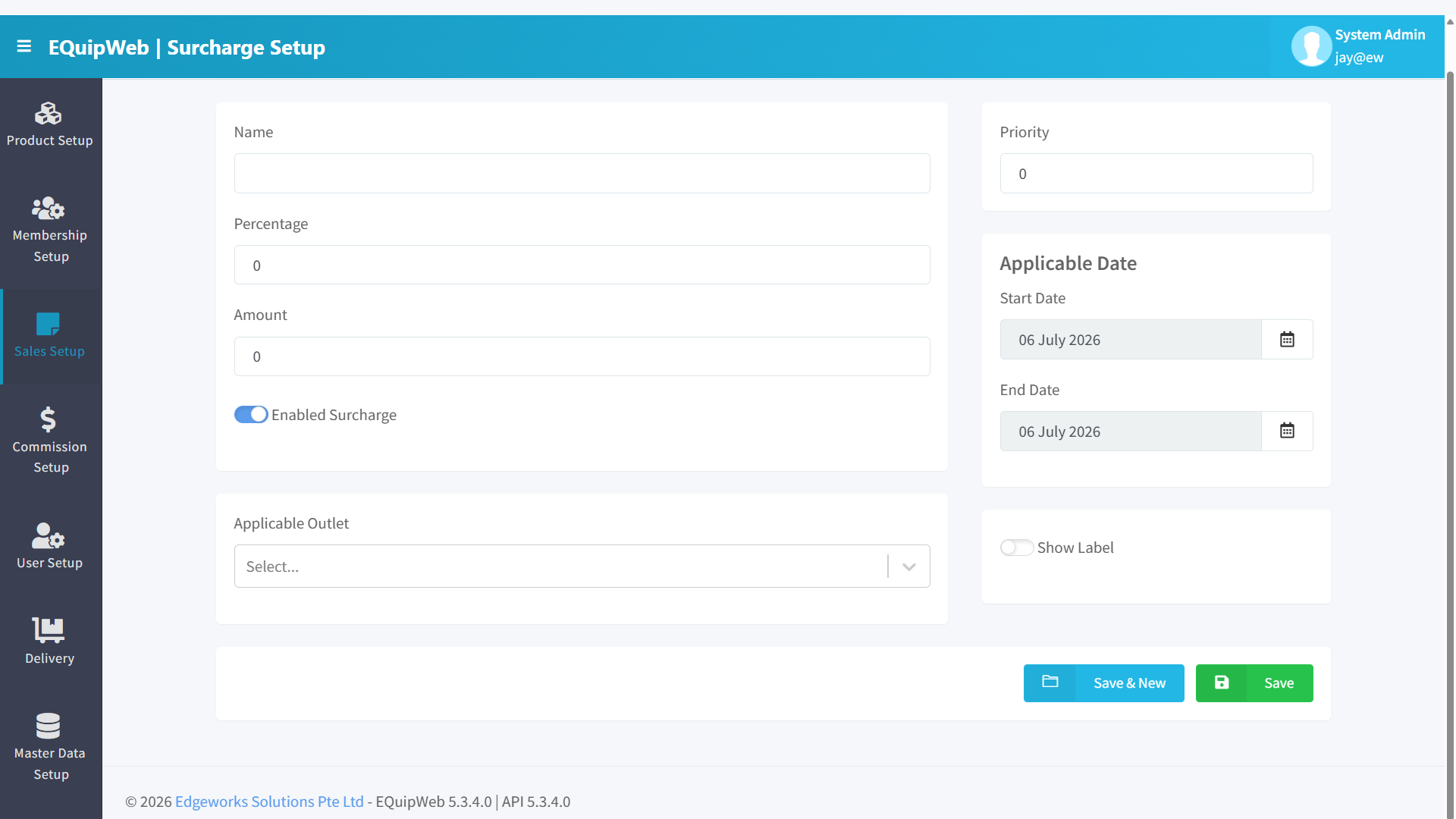Open Master Data Setup in the sidebar
The image size is (1456, 819).
pyautogui.click(x=50, y=747)
